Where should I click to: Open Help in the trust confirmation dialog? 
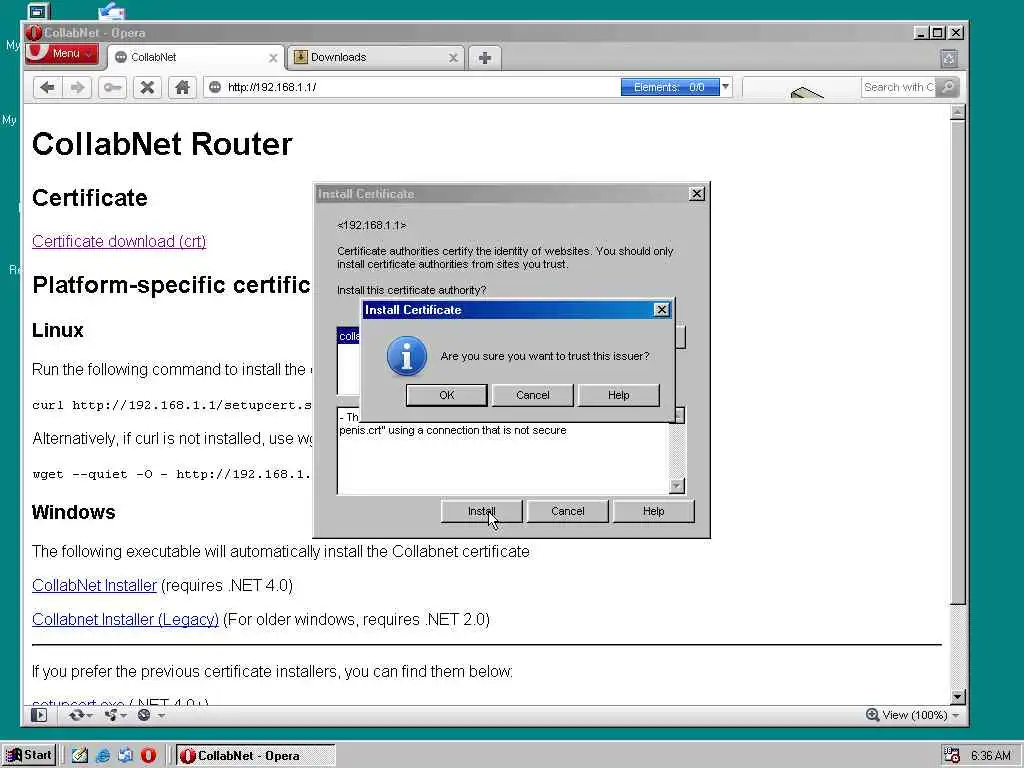coord(618,395)
